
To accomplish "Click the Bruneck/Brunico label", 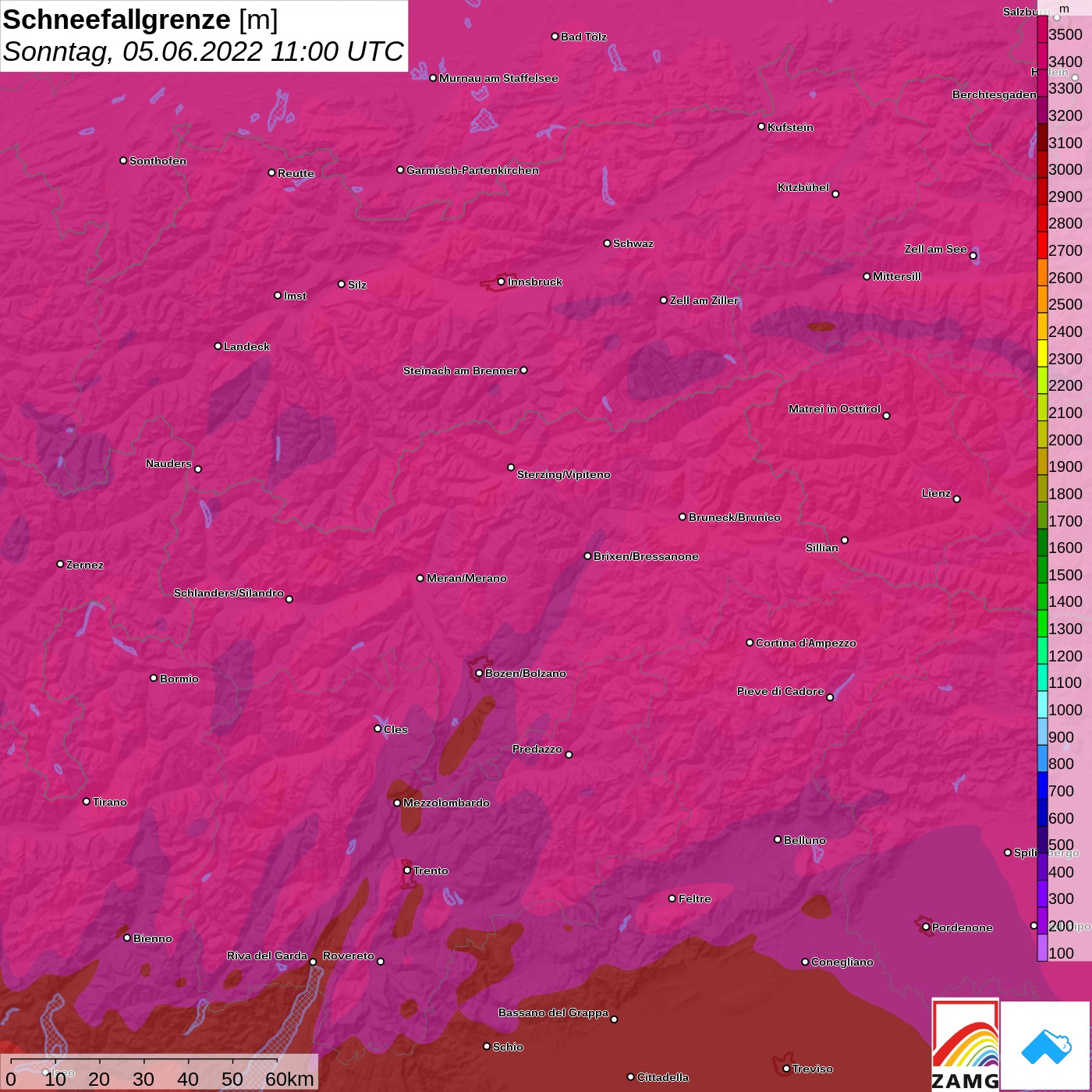I will point(735,517).
